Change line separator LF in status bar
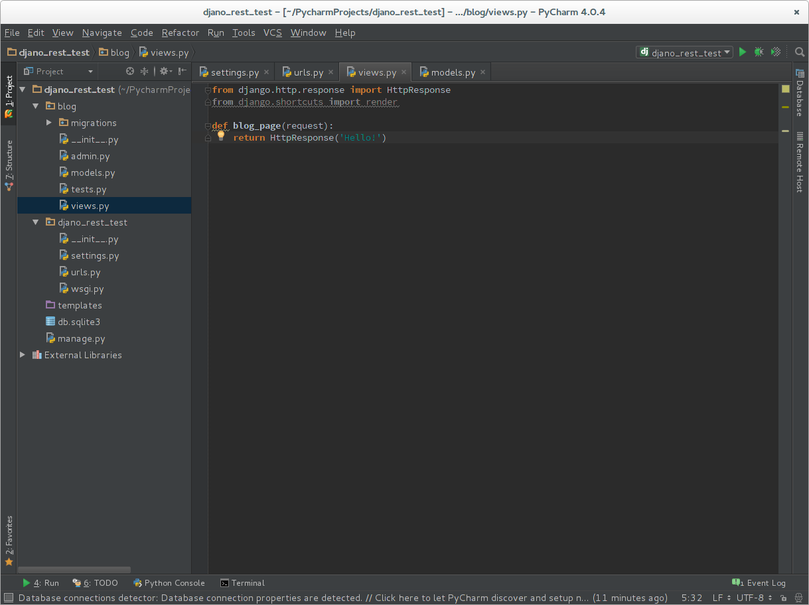The width and height of the screenshot is (809, 605). point(721,598)
